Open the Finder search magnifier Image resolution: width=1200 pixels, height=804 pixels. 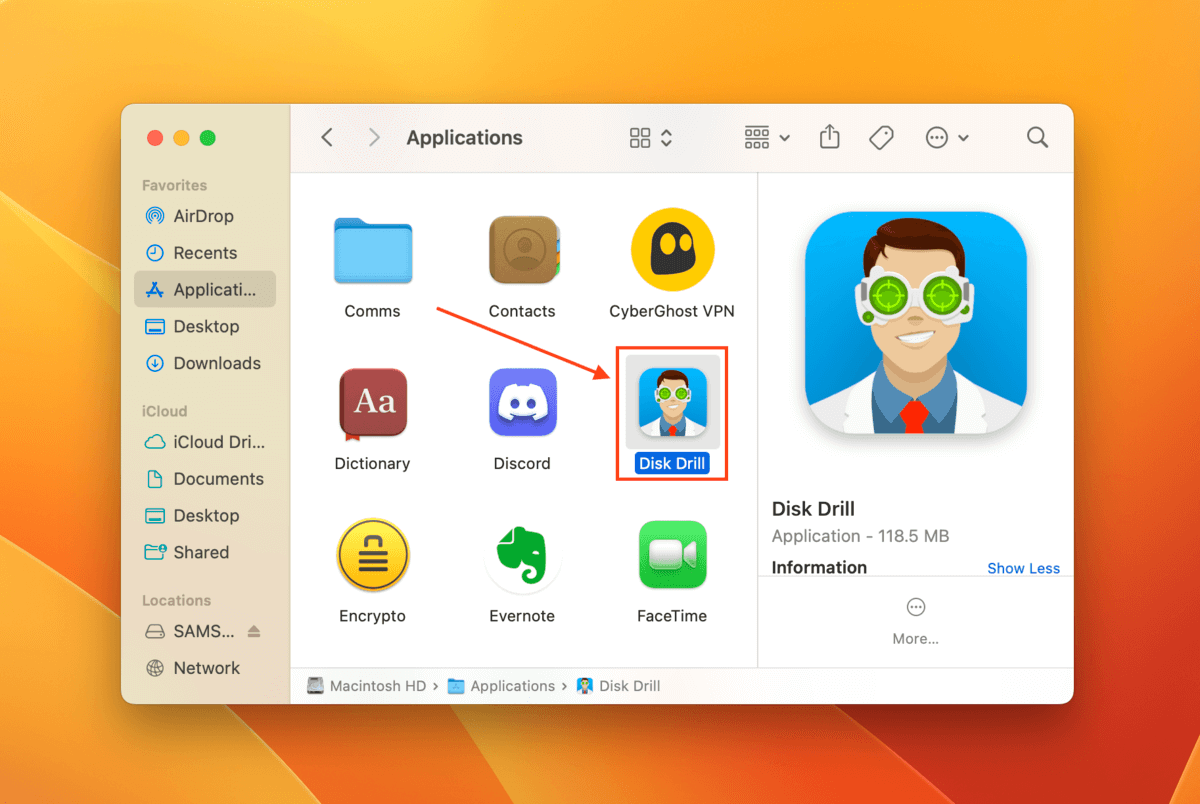1037,138
